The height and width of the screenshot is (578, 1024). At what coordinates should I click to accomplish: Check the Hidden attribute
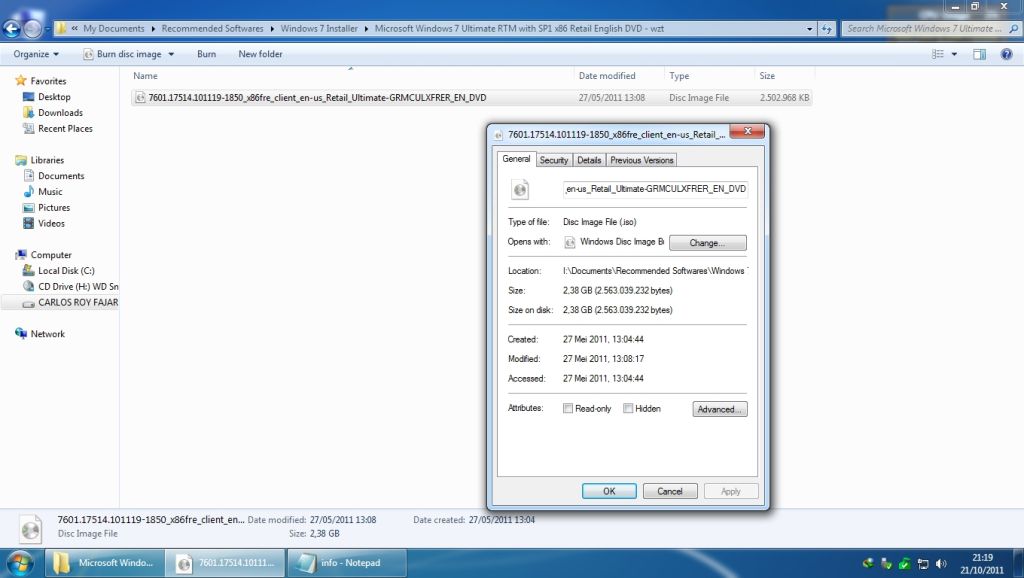(x=627, y=408)
